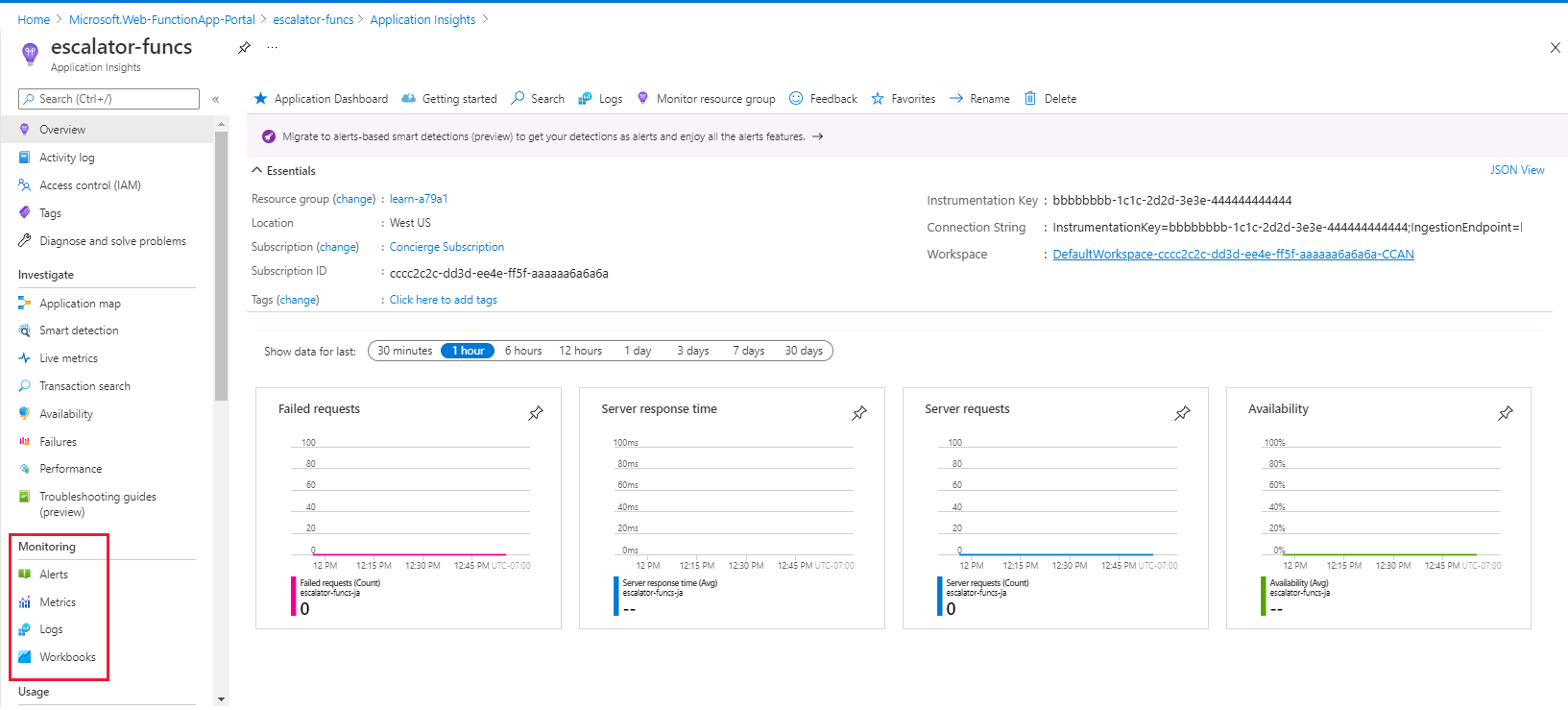Pin the Availability chart to dashboard

(1506, 413)
